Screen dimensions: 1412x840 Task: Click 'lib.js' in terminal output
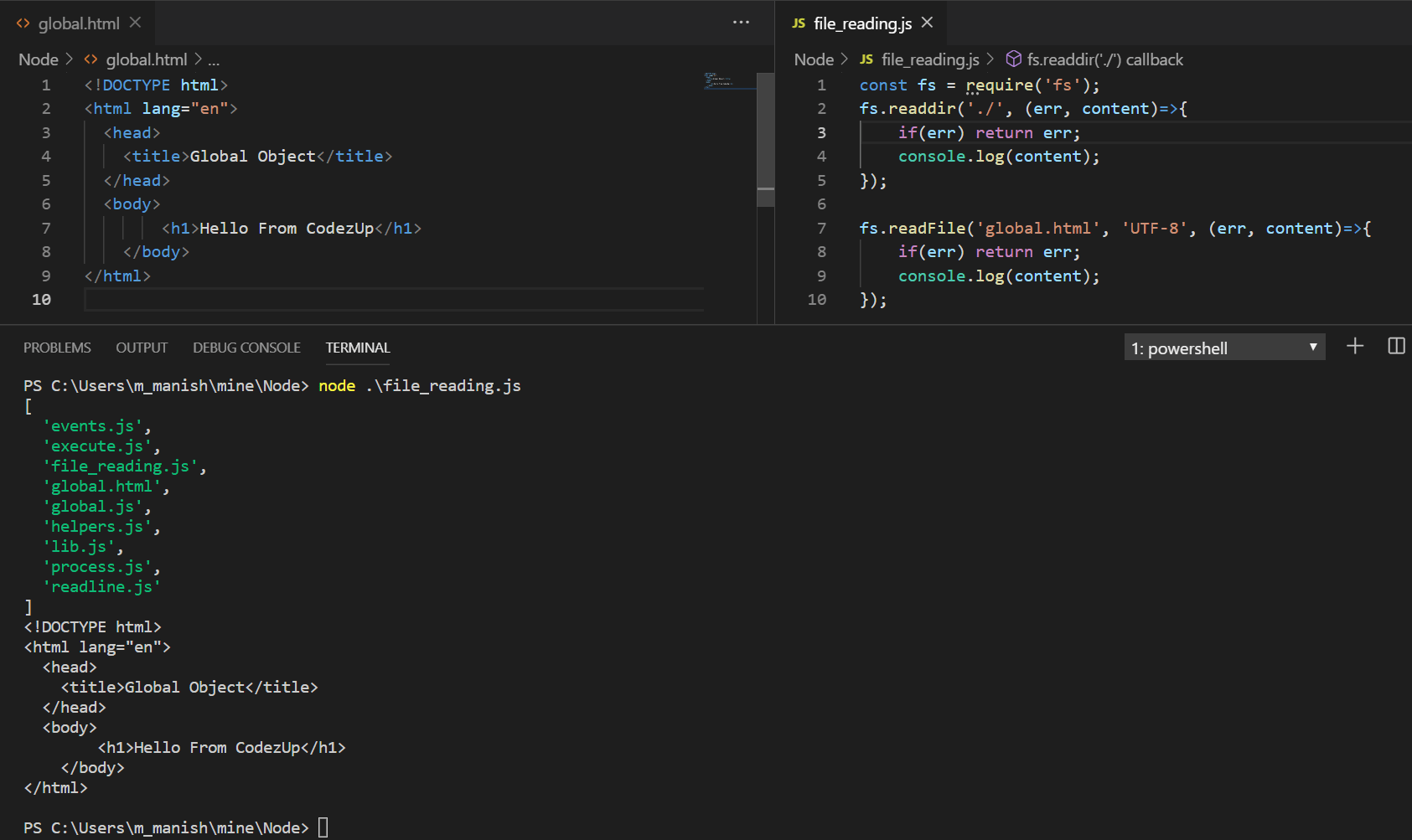point(79,547)
